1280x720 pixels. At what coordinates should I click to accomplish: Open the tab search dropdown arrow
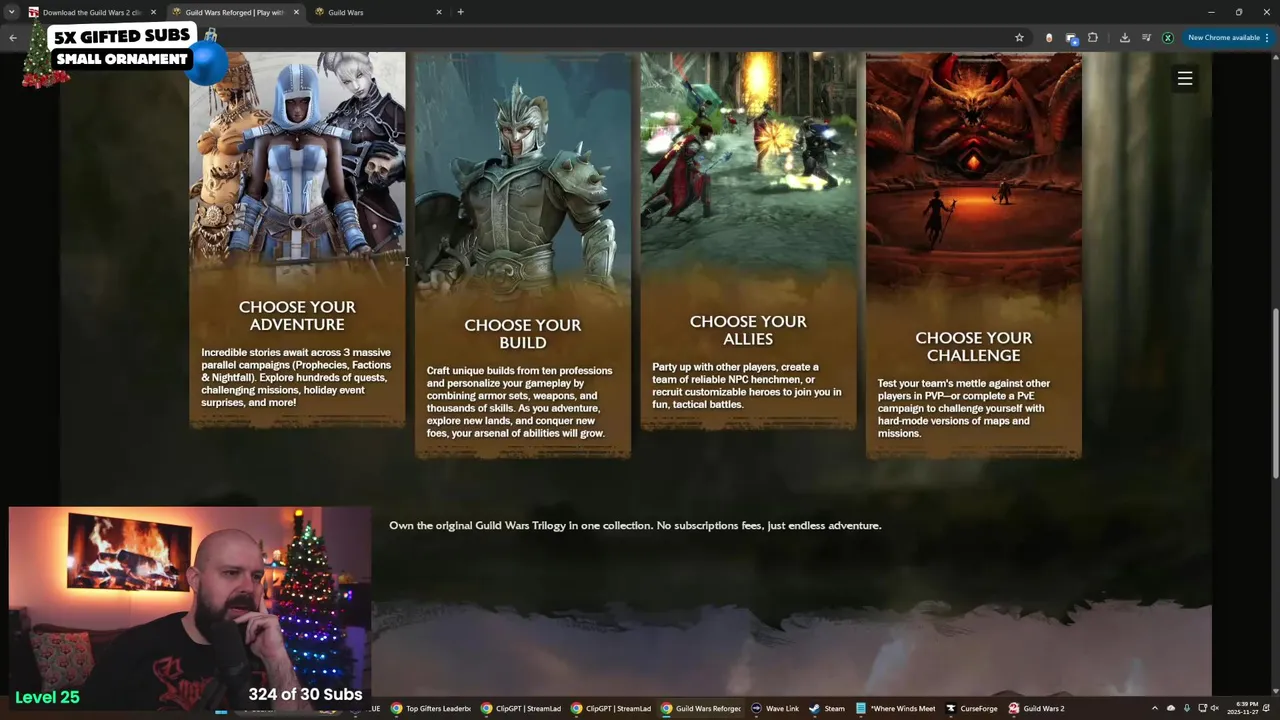pos(11,12)
